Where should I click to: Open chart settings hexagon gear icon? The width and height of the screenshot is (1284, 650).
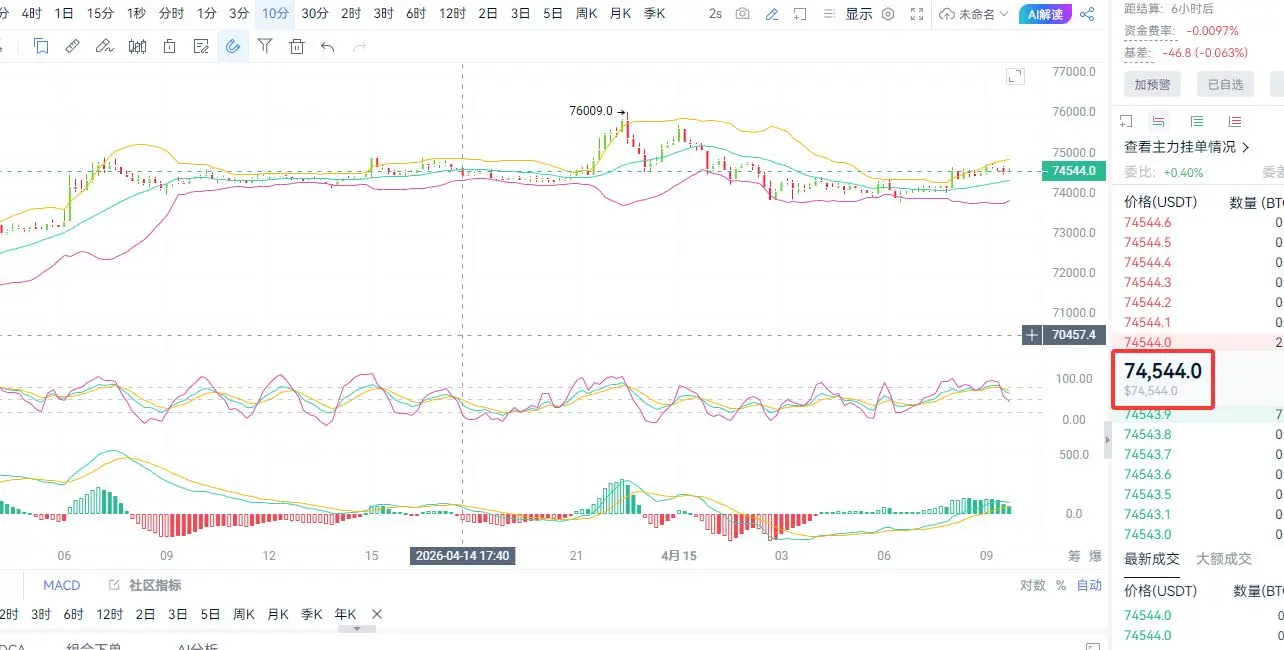[887, 14]
